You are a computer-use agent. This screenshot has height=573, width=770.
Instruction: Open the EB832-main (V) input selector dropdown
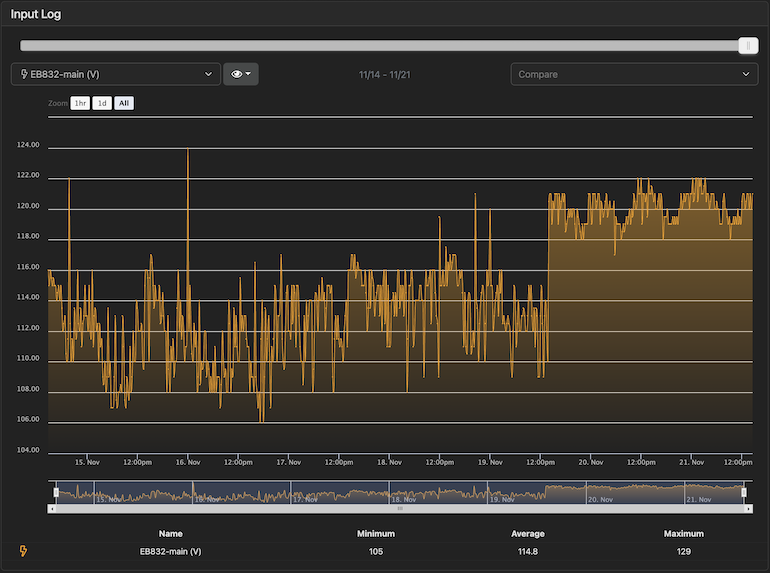116,74
